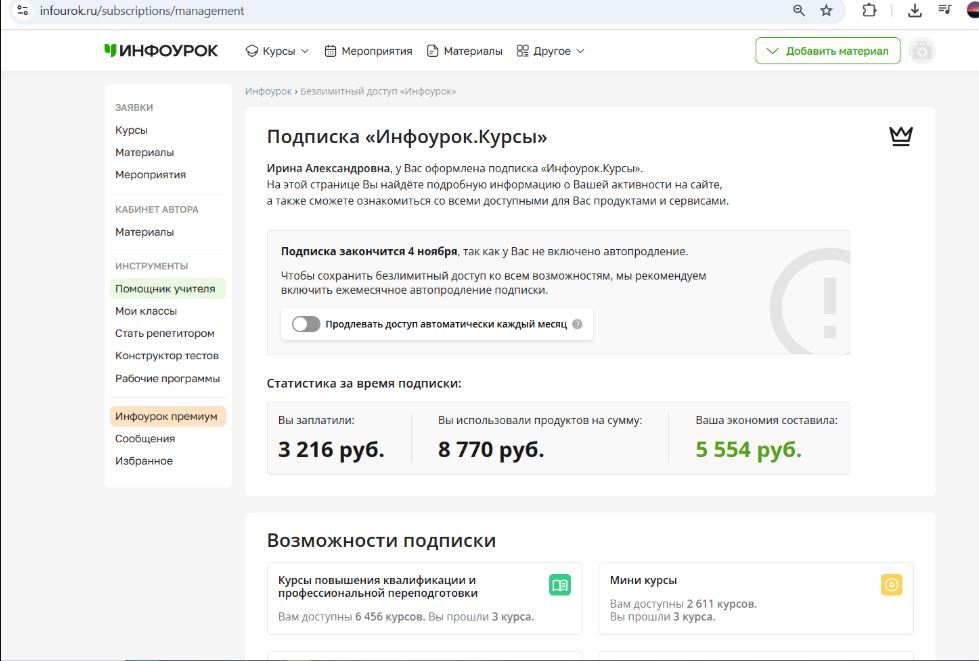Click the Инфоурок logo
Viewport: 979px width, 661px height.
[161, 51]
